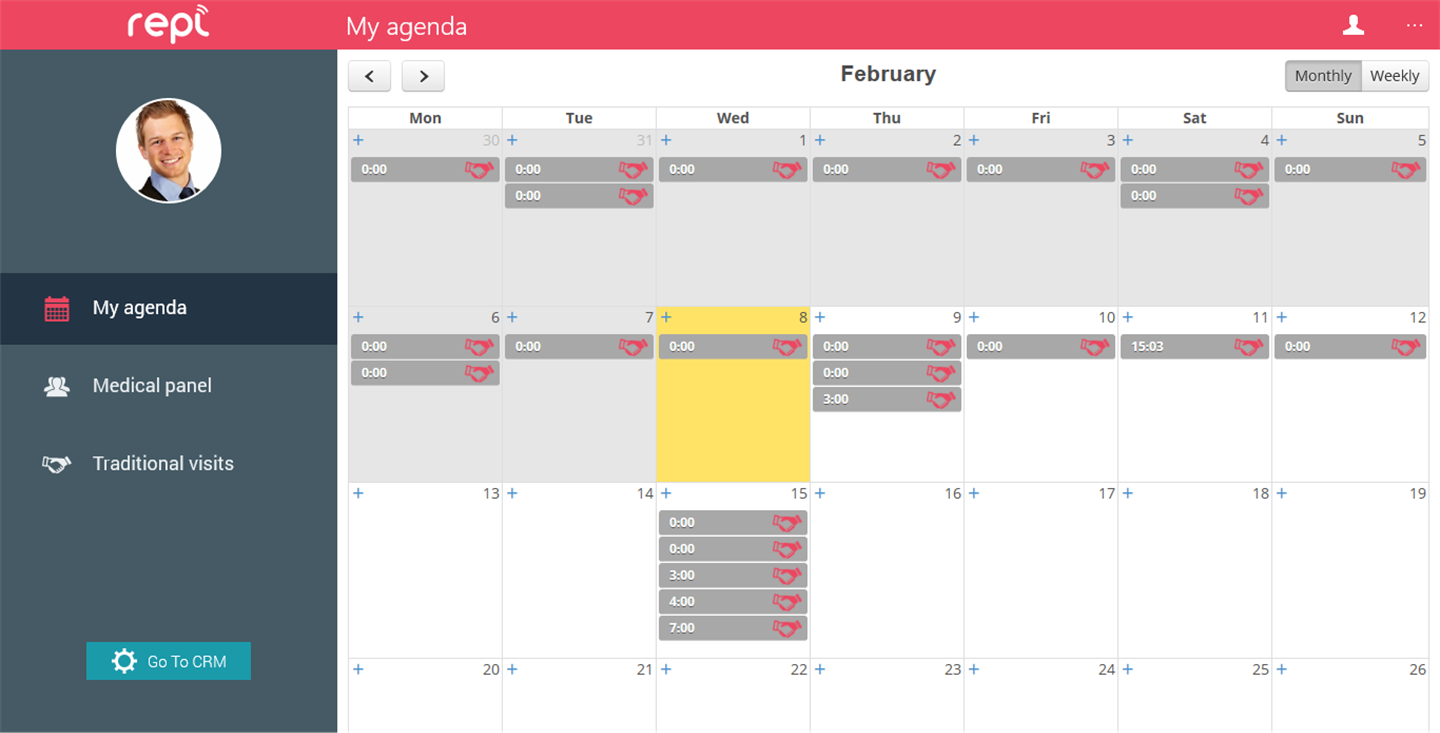Click the plus icon on February 13
The width and height of the screenshot is (1440, 733).
pos(358,493)
